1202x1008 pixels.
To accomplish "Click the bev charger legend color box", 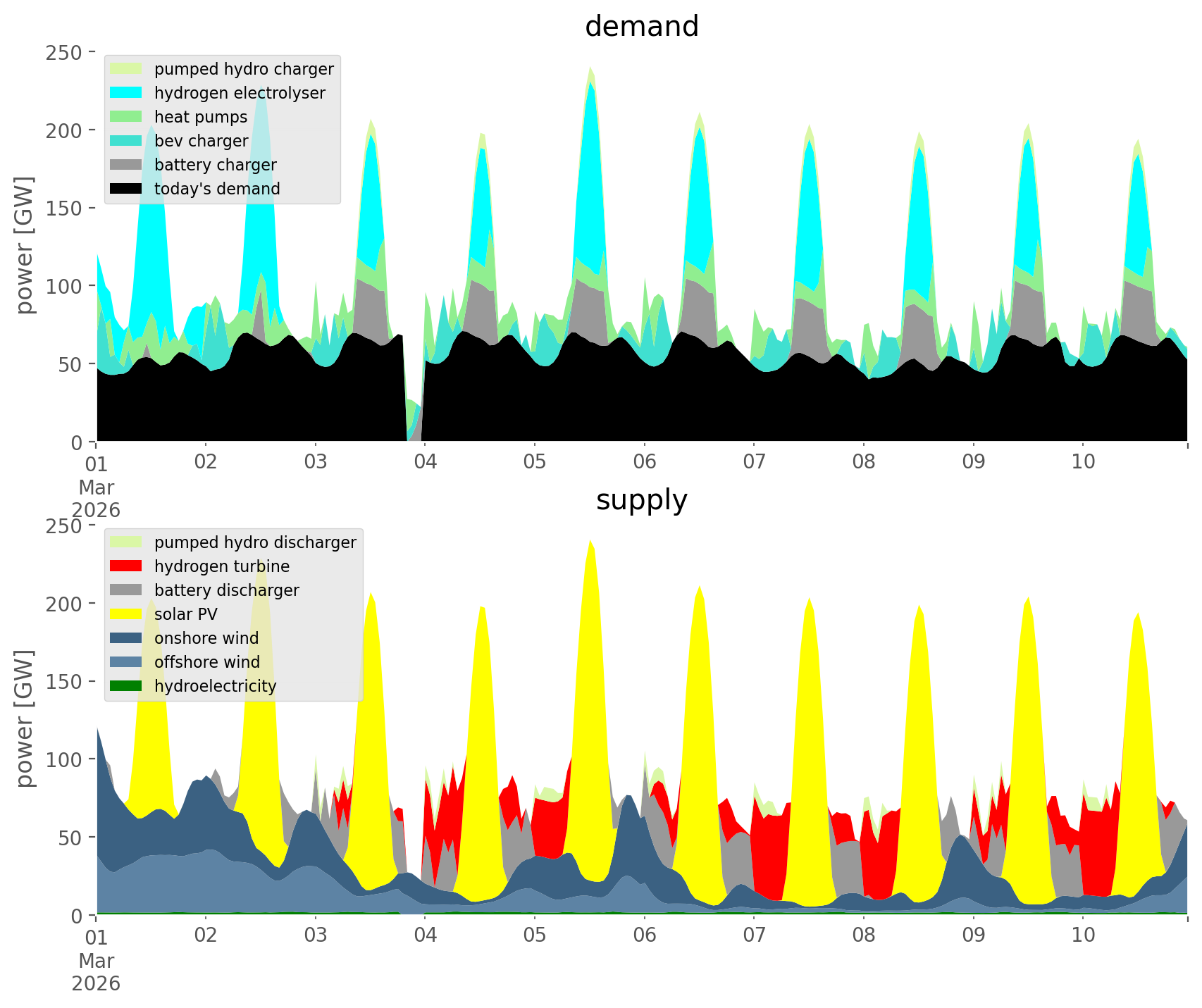I will tap(127, 141).
